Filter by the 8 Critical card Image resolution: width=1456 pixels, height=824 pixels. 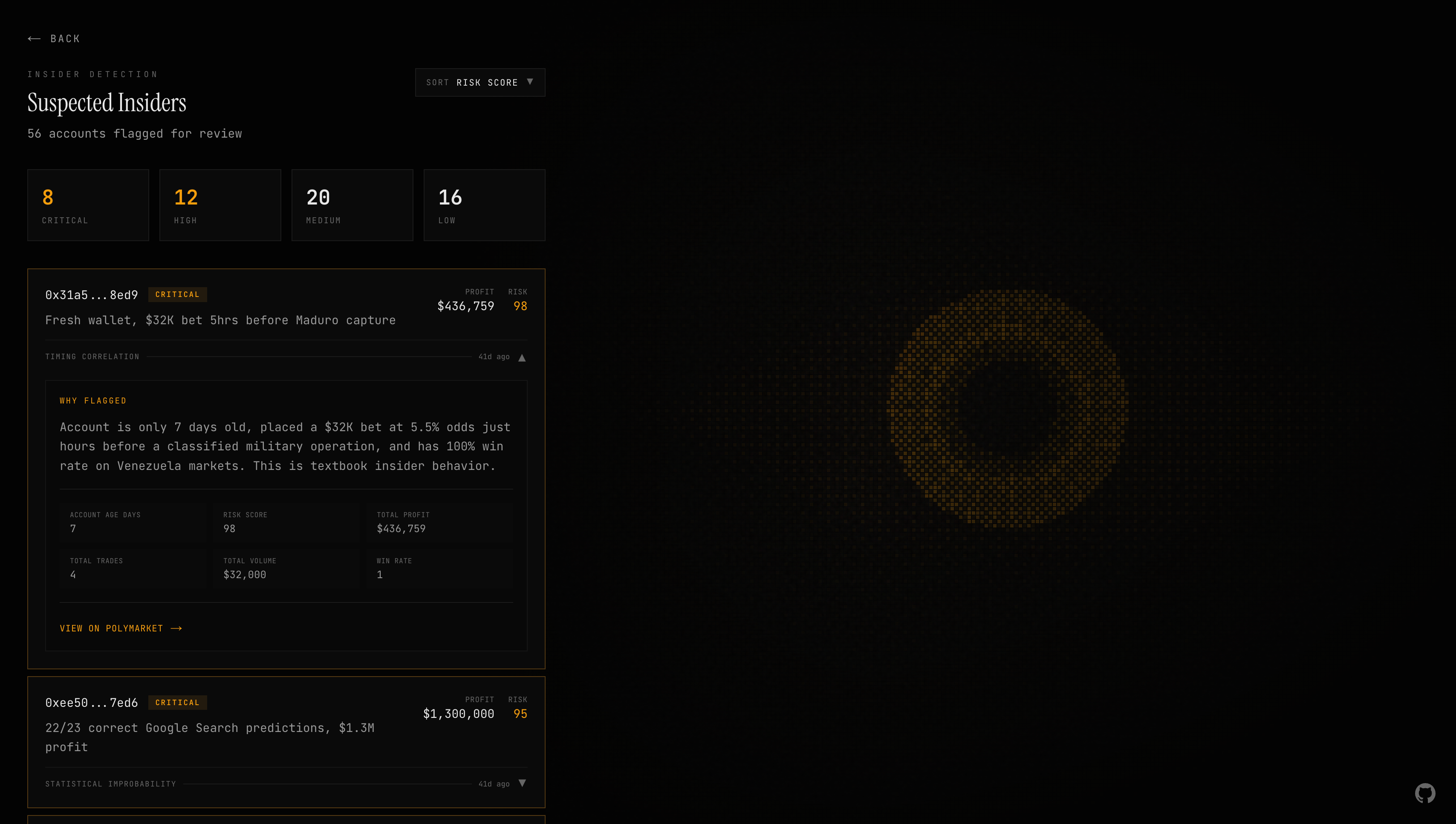(88, 205)
